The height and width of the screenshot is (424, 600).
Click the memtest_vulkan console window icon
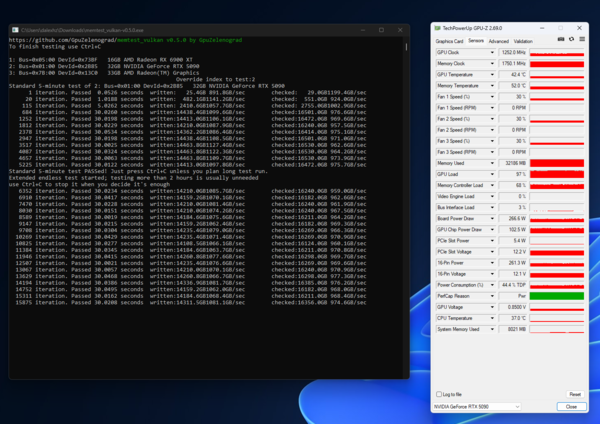[x=15, y=30]
